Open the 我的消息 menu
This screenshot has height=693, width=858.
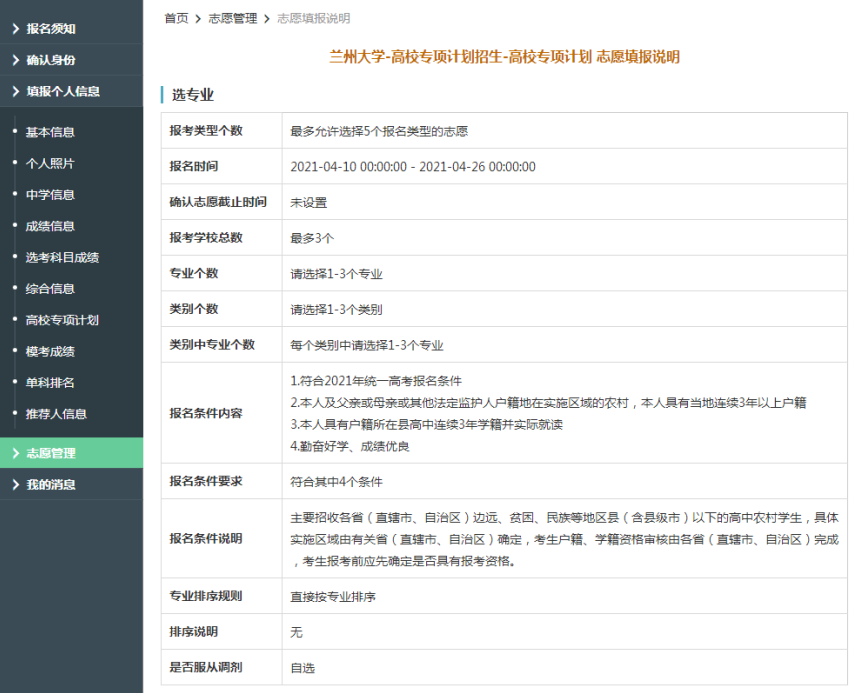51,485
